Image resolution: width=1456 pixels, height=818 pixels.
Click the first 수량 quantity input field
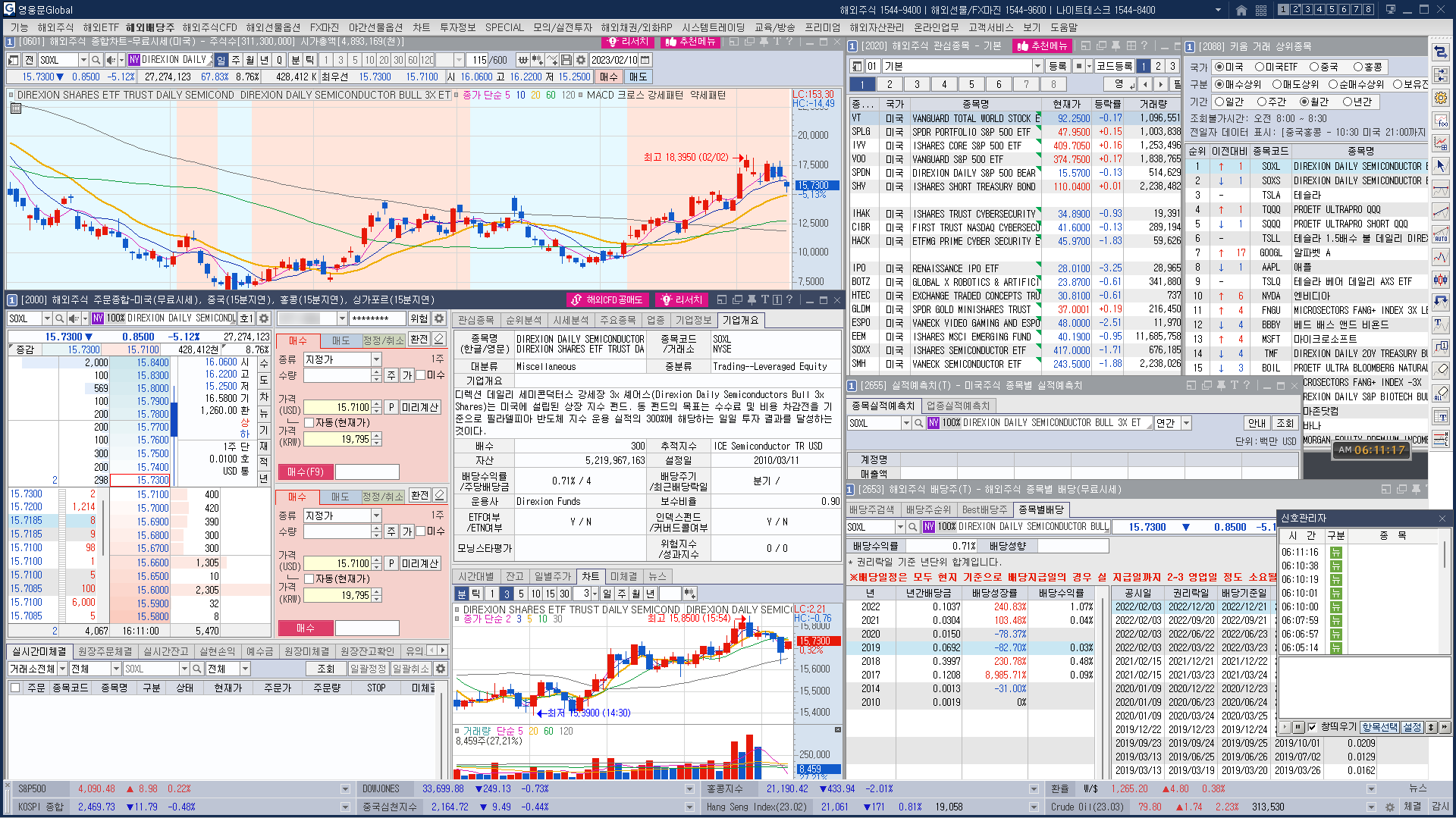(338, 375)
